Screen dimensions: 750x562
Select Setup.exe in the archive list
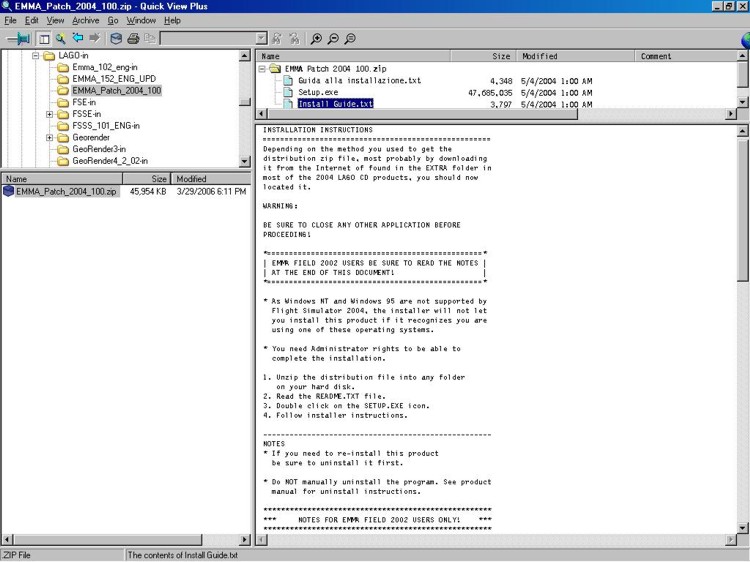[x=318, y=92]
